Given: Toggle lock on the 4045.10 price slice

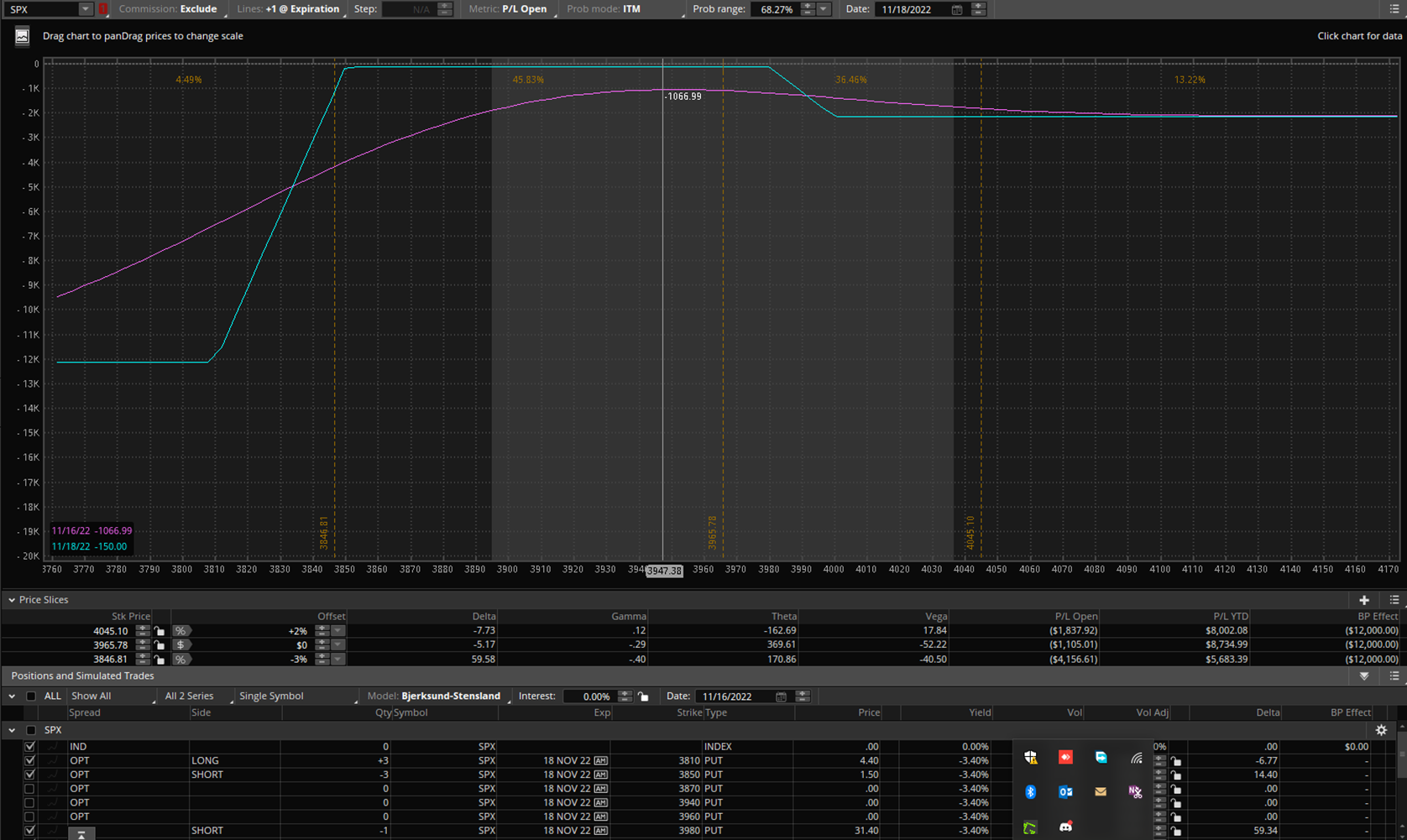Looking at the screenshot, I should pos(160,631).
